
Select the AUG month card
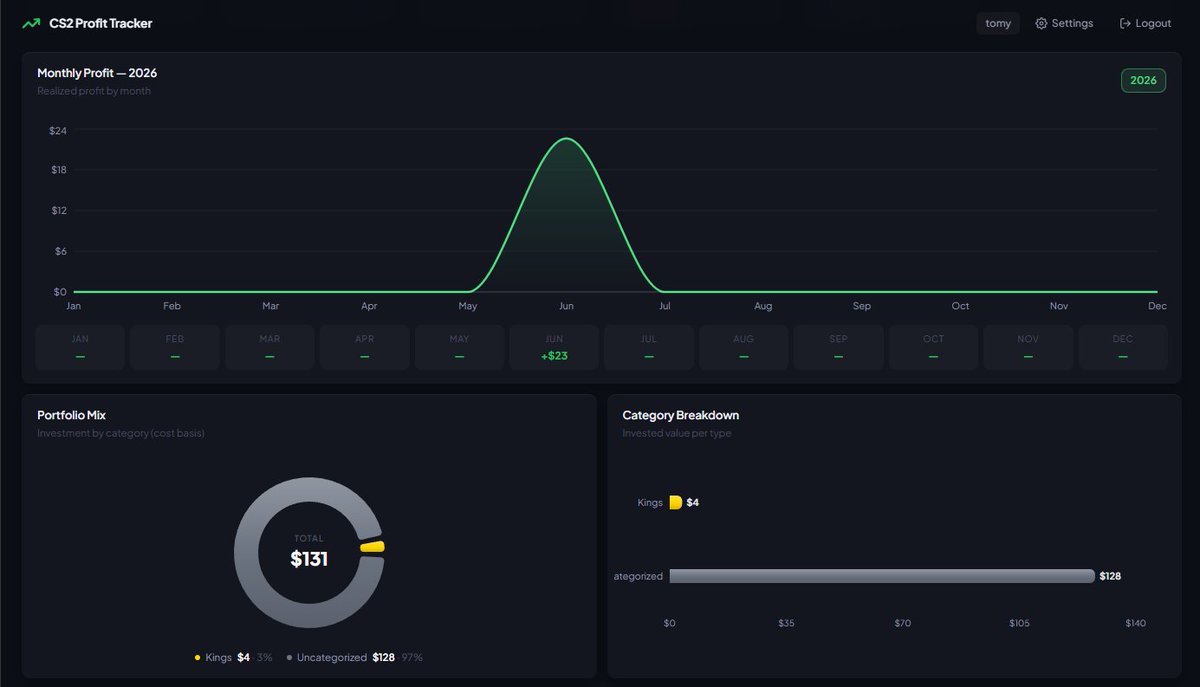tap(744, 347)
